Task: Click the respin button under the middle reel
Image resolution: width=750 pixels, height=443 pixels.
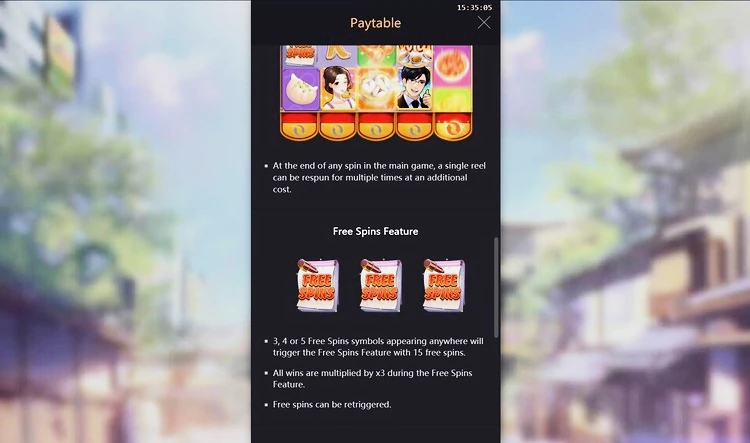Action: click(x=376, y=127)
